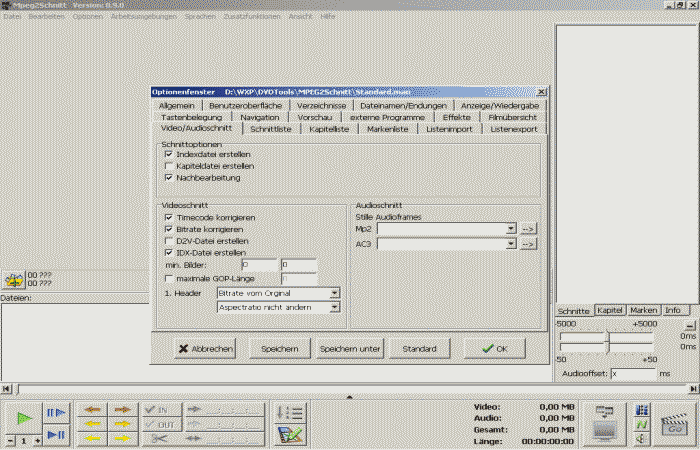This screenshot has width=700, height=450.
Task: Click the OUT marker button
Action: coord(161,424)
